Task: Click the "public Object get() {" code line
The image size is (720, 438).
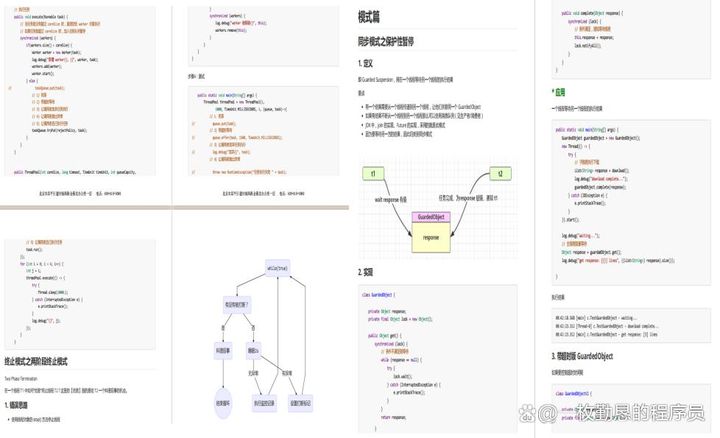Action: tap(384, 336)
